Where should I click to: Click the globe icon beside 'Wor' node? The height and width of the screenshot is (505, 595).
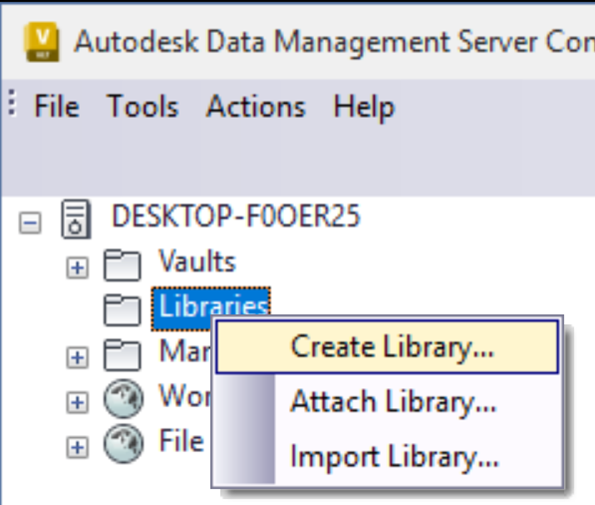tap(123, 398)
